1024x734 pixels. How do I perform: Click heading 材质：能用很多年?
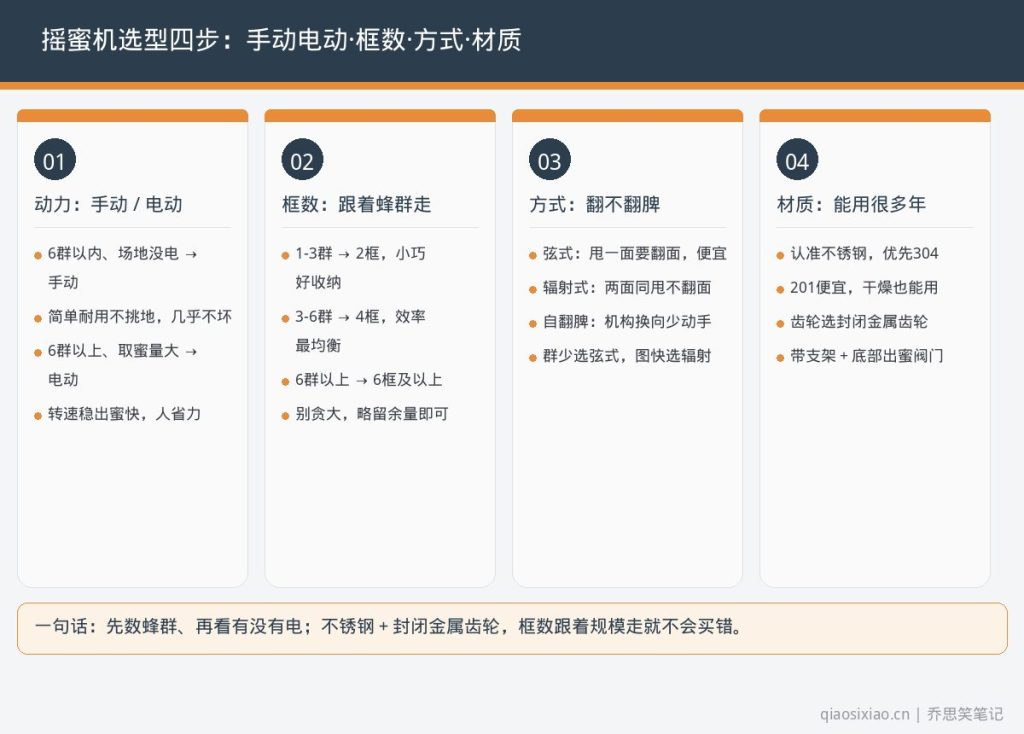(852, 204)
